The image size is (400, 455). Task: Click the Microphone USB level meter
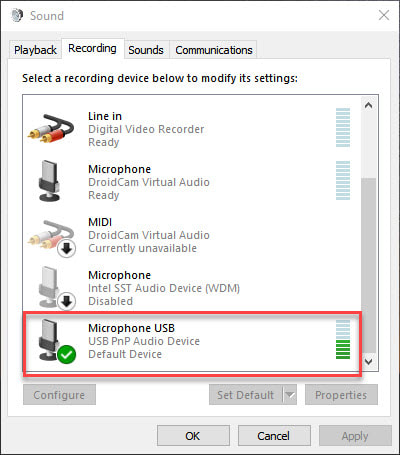coord(343,340)
